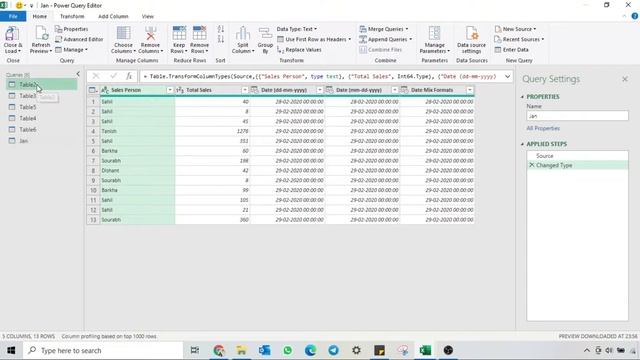
Task: Open Telegram from the taskbar
Action: [333, 350]
